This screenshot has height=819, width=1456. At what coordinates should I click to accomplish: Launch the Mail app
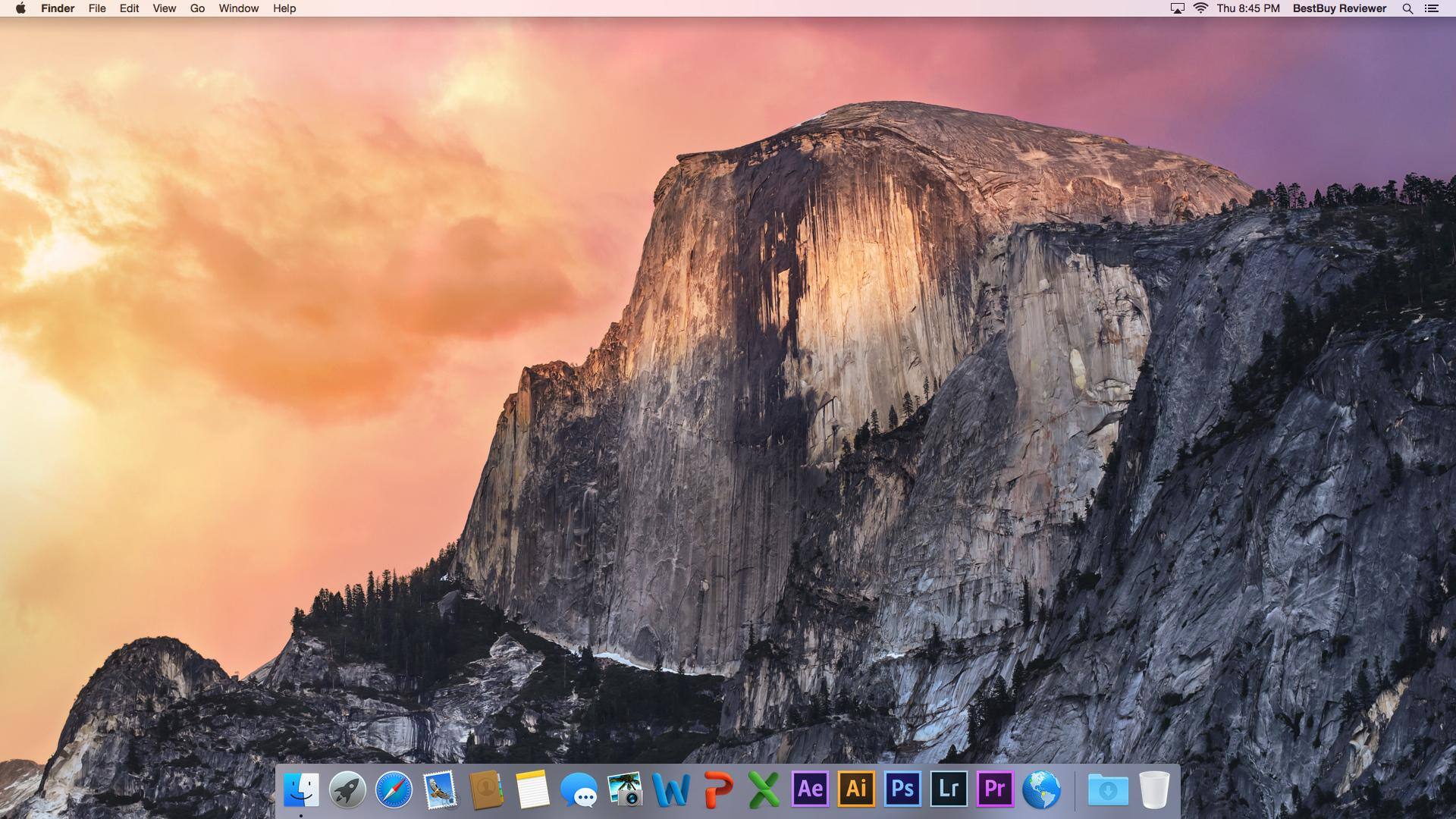[x=439, y=788]
